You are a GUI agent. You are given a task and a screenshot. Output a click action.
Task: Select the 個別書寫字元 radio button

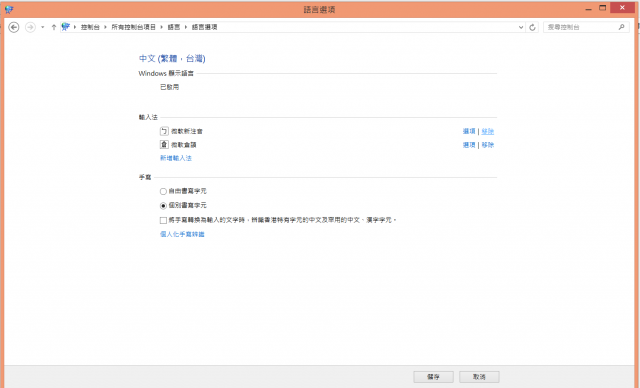[x=163, y=206]
